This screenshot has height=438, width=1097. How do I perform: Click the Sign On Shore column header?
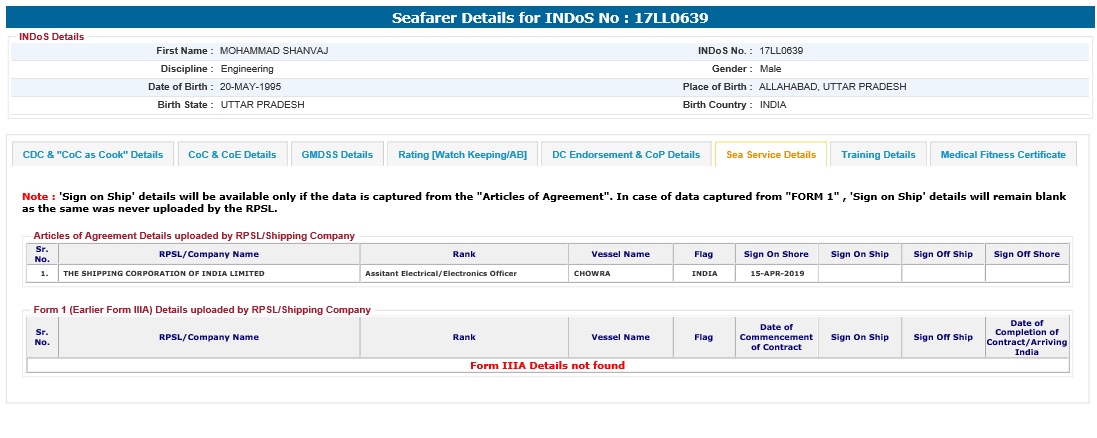(776, 254)
